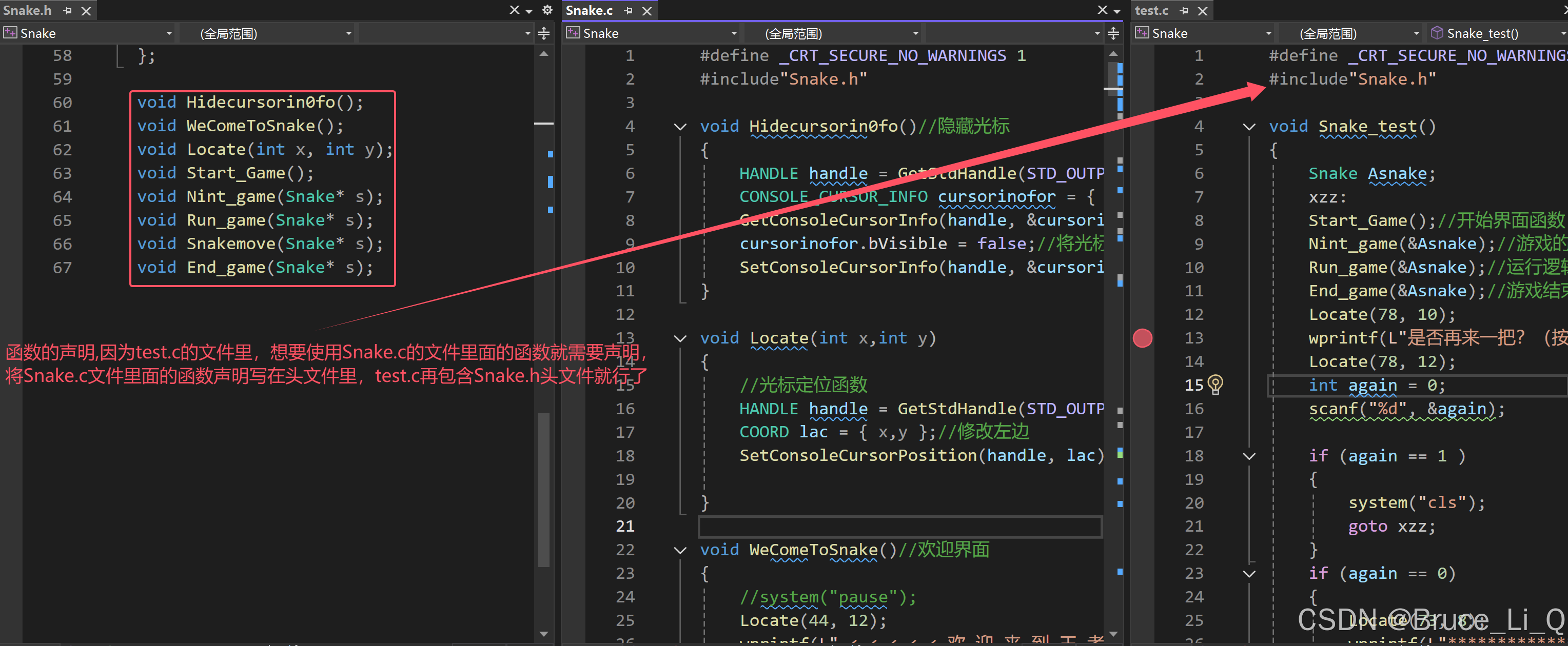Image resolution: width=1568 pixels, height=646 pixels.
Task: Open the 全局范围 scope dropdown in test.c pane
Action: coord(1350,33)
